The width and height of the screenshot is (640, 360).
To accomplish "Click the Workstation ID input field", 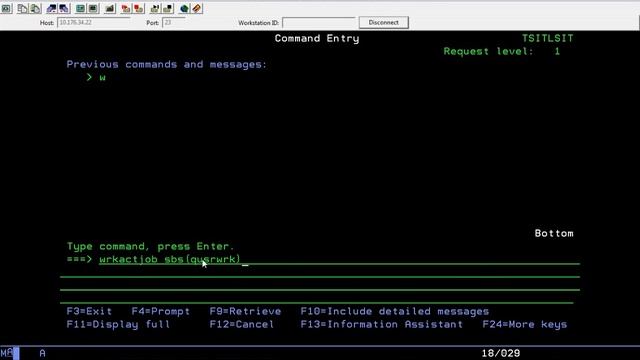I will point(319,22).
